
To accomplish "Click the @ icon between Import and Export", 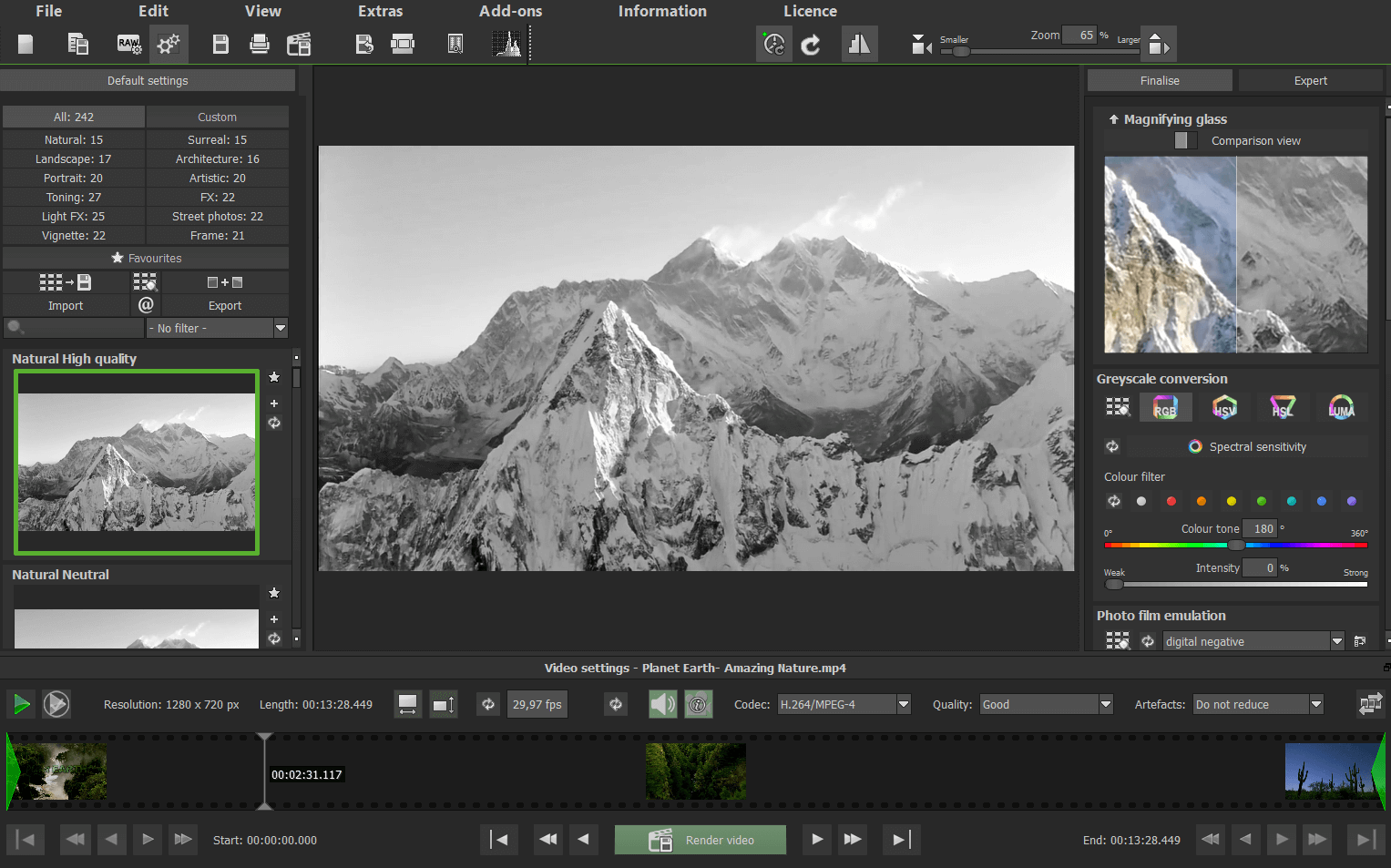I will coord(146,305).
